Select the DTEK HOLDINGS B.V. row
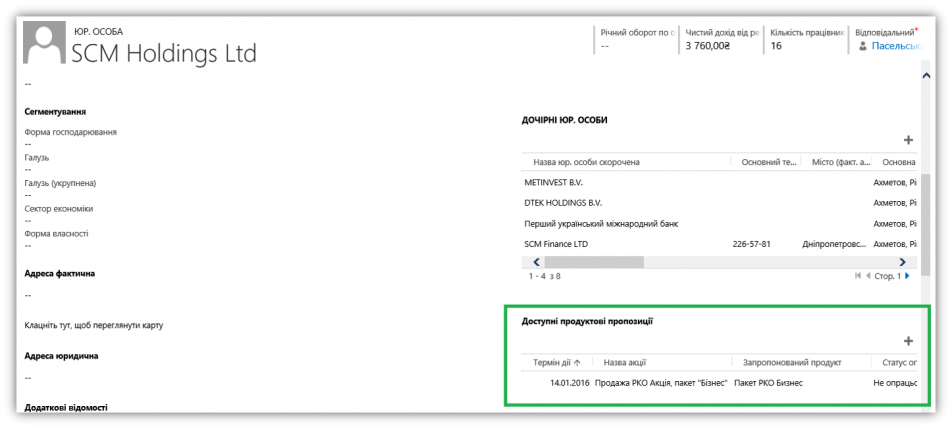952x429 pixels. 563,203
